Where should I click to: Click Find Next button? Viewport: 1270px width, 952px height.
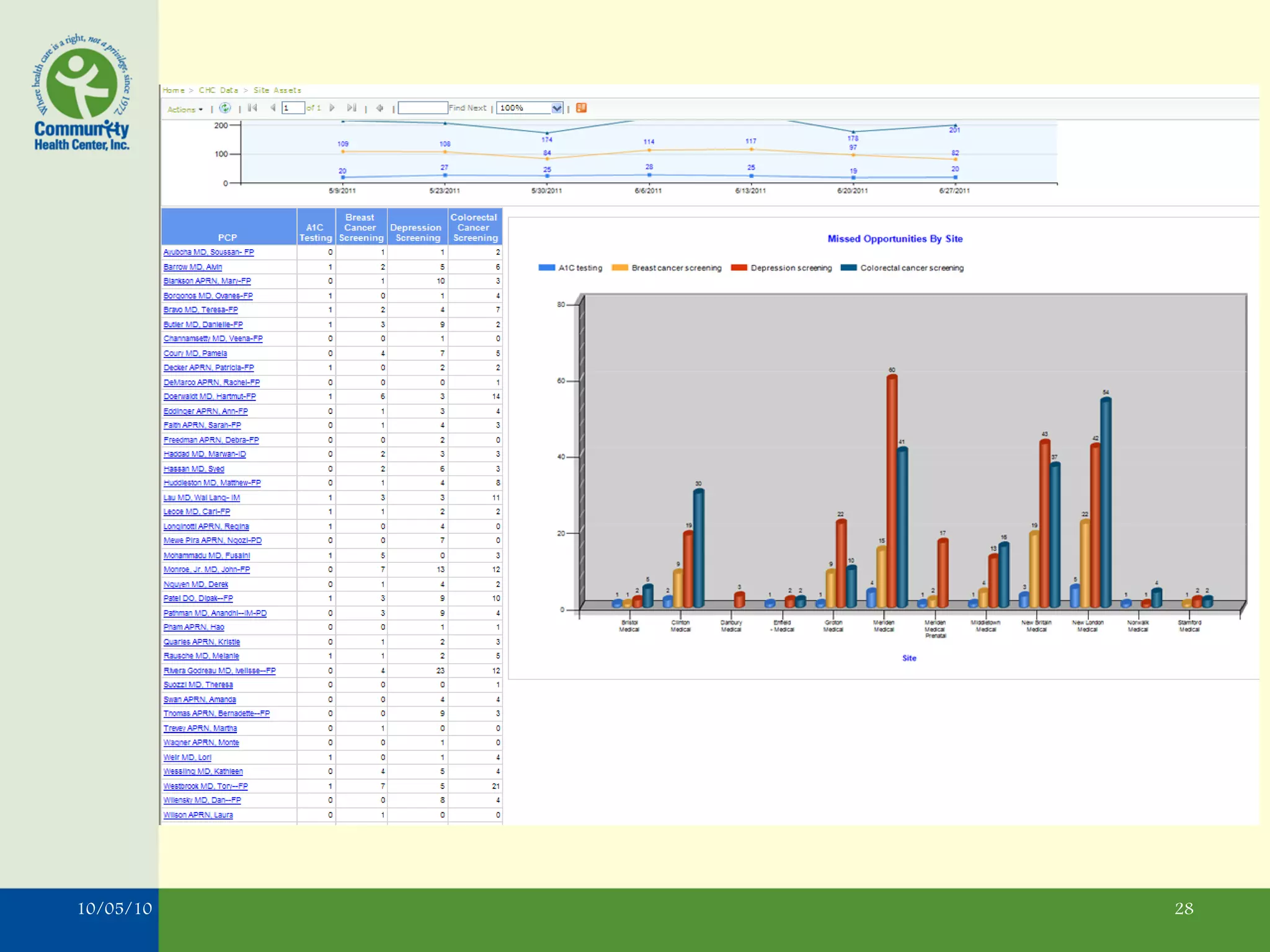point(468,108)
